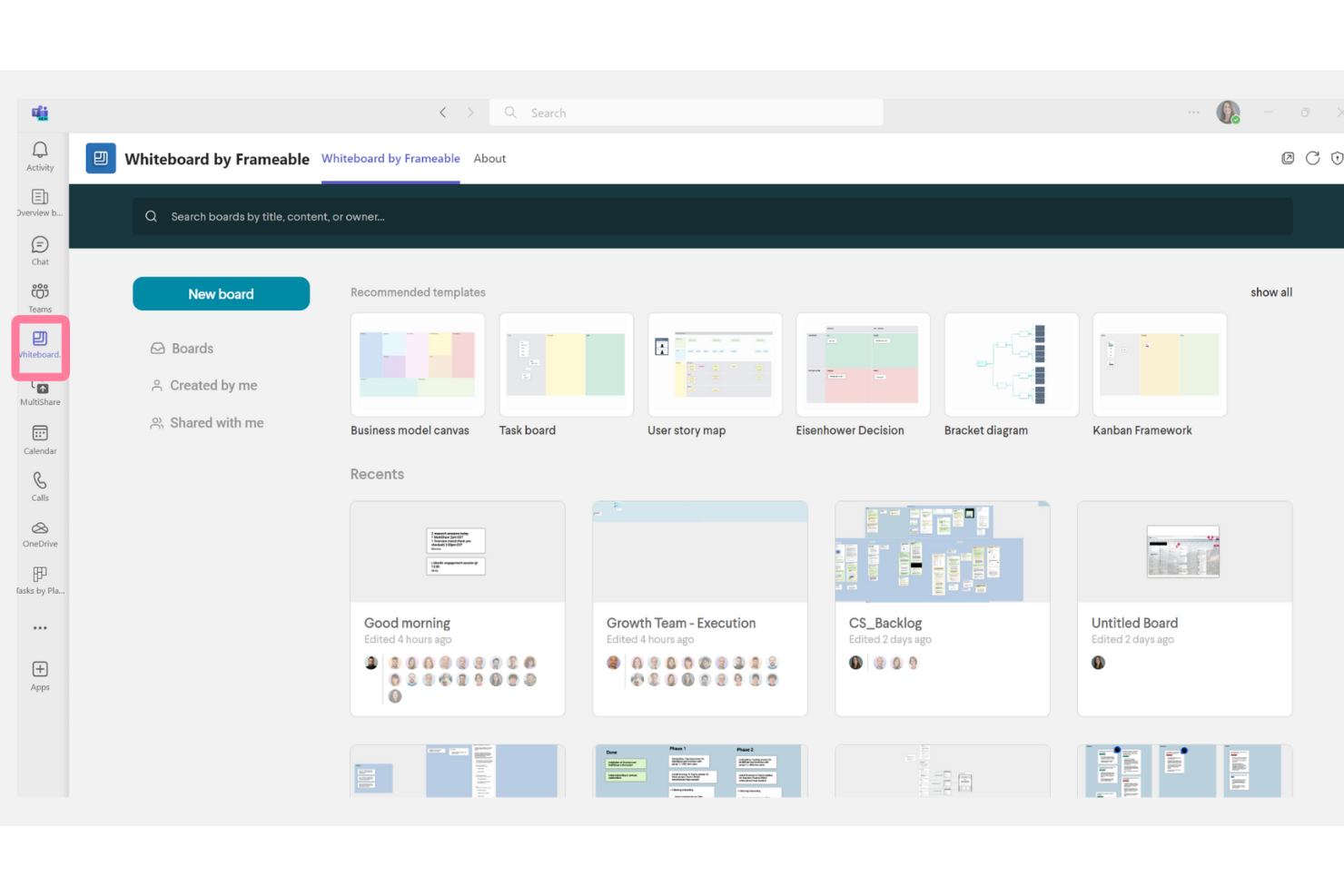Navigate back using the left arrow
Image resolution: width=1344 pixels, height=896 pixels.
pos(443,113)
